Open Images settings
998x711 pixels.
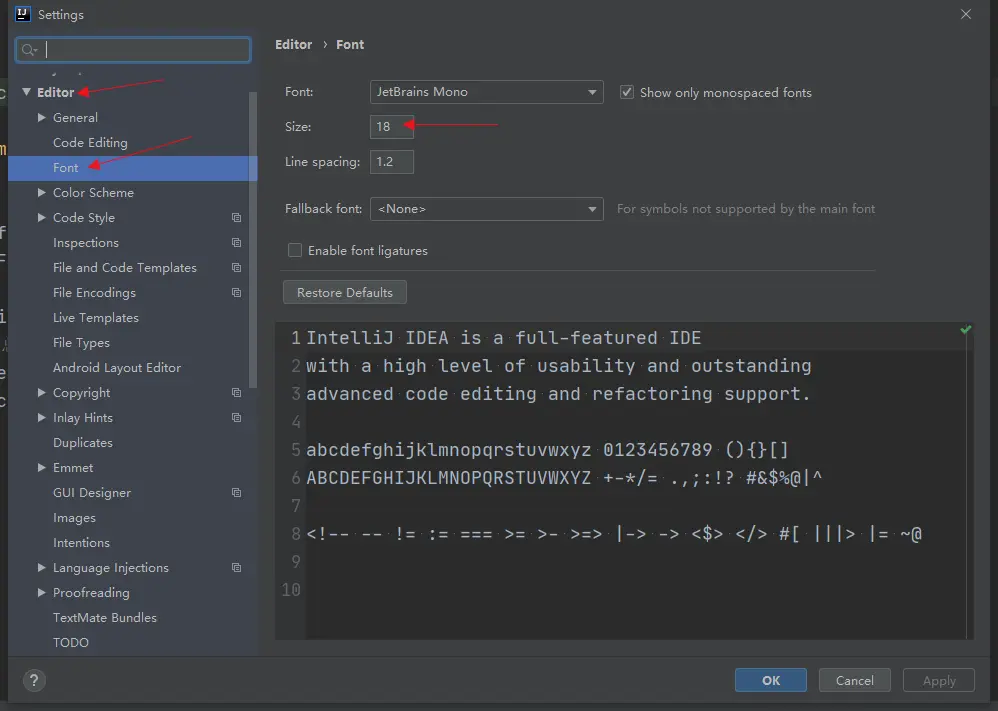(74, 517)
